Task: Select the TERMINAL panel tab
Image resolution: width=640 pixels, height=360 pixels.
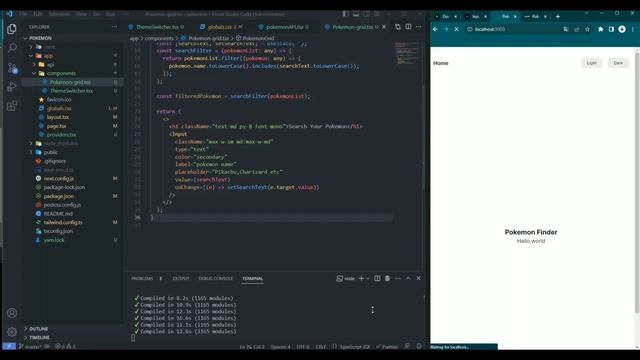Action: 253,278
